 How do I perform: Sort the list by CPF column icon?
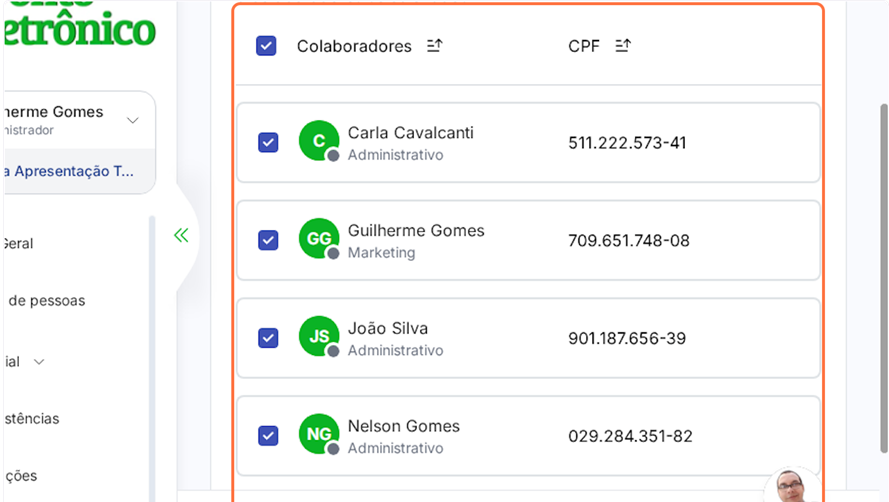coord(623,46)
